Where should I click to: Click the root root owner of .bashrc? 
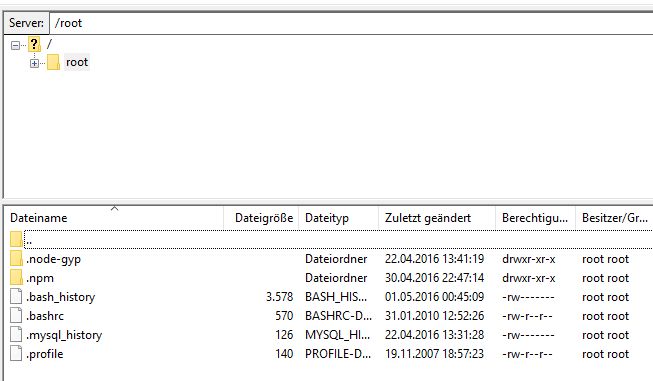click(606, 316)
